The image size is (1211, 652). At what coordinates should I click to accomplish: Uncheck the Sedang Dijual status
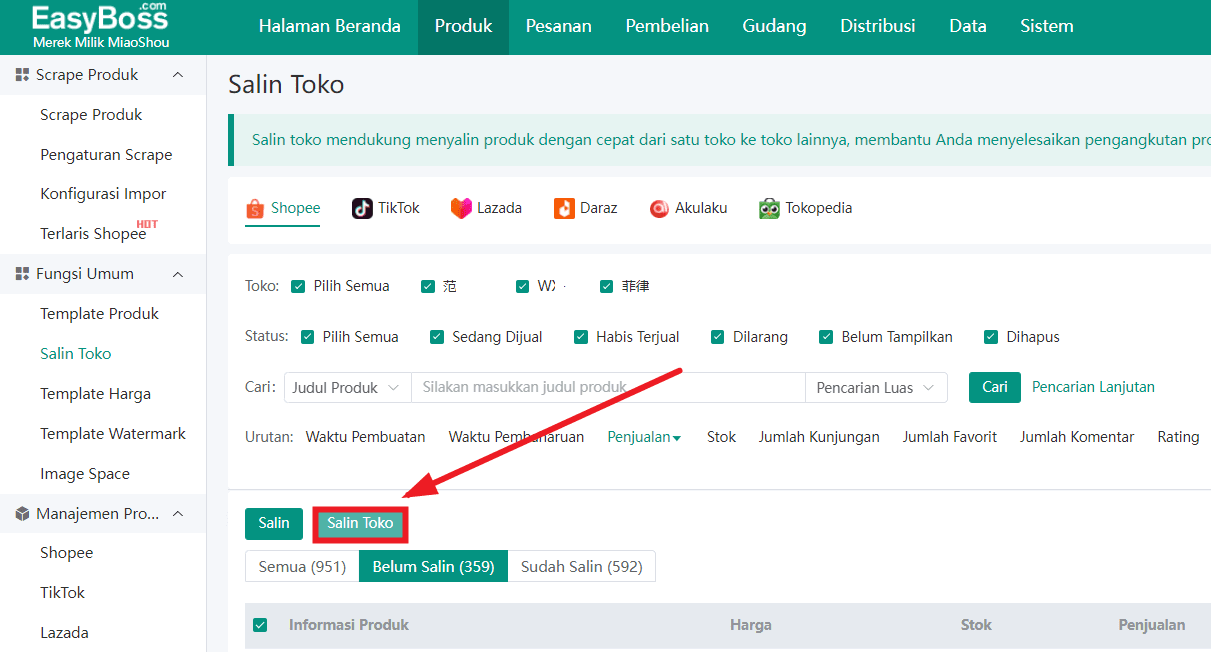(x=437, y=337)
